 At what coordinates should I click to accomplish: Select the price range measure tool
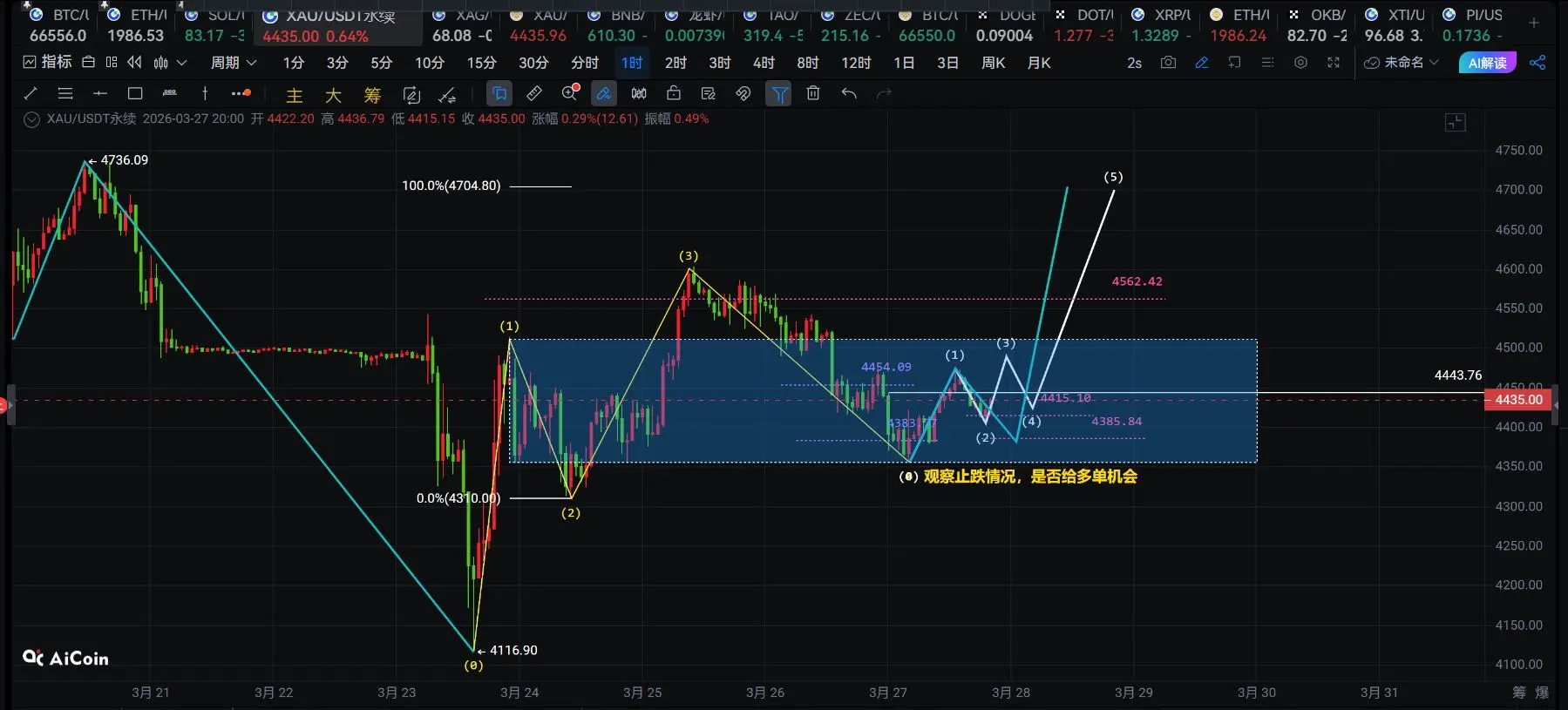(x=169, y=93)
